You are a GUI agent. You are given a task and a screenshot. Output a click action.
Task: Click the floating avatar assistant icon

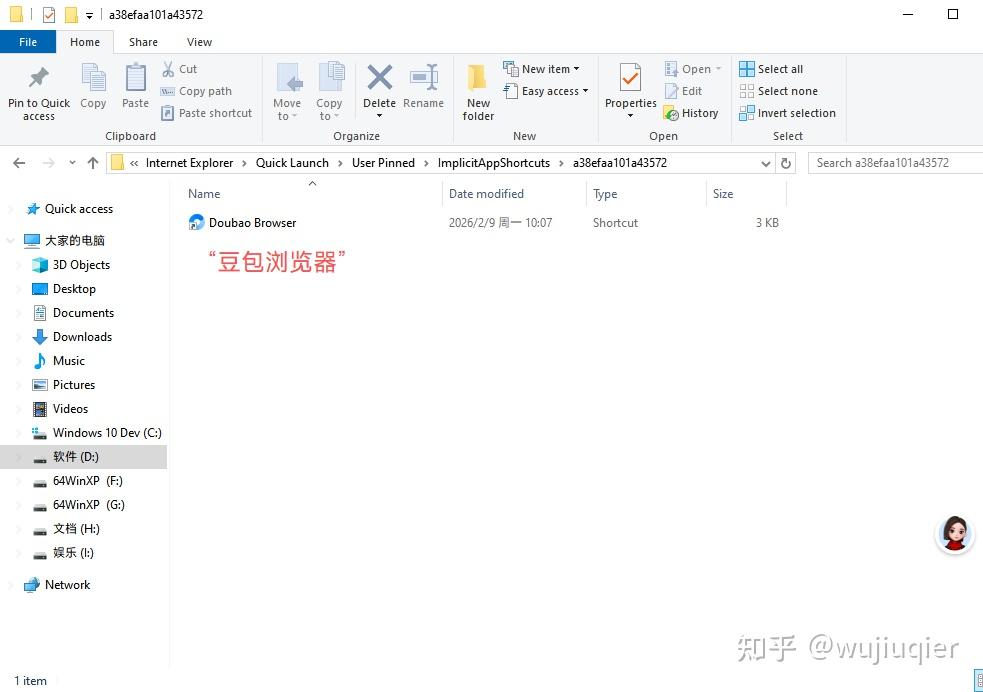954,535
